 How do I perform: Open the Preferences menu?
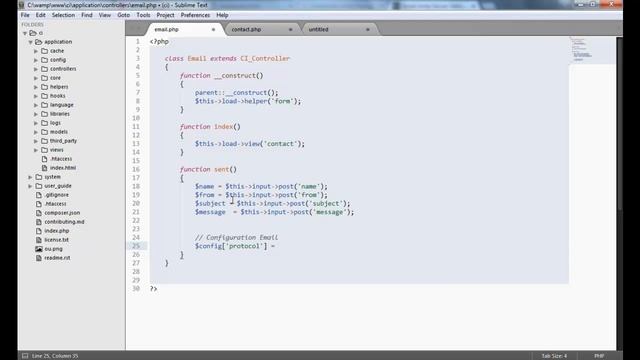click(195, 15)
